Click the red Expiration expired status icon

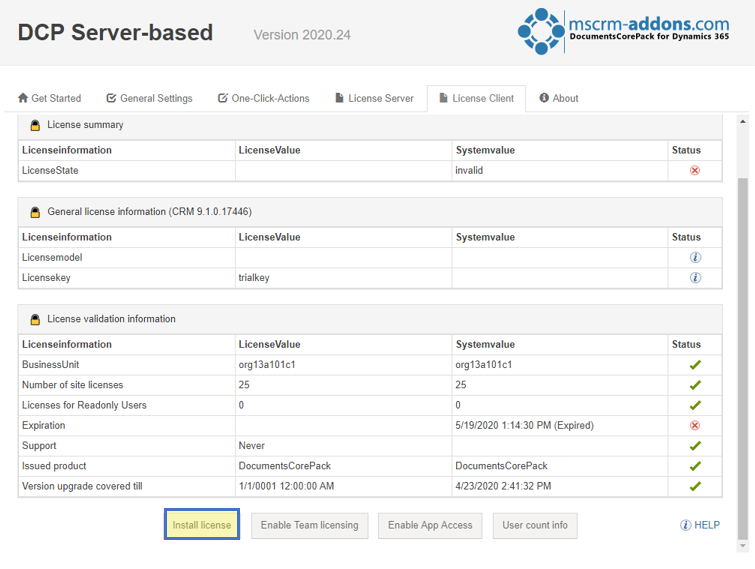[x=694, y=426]
